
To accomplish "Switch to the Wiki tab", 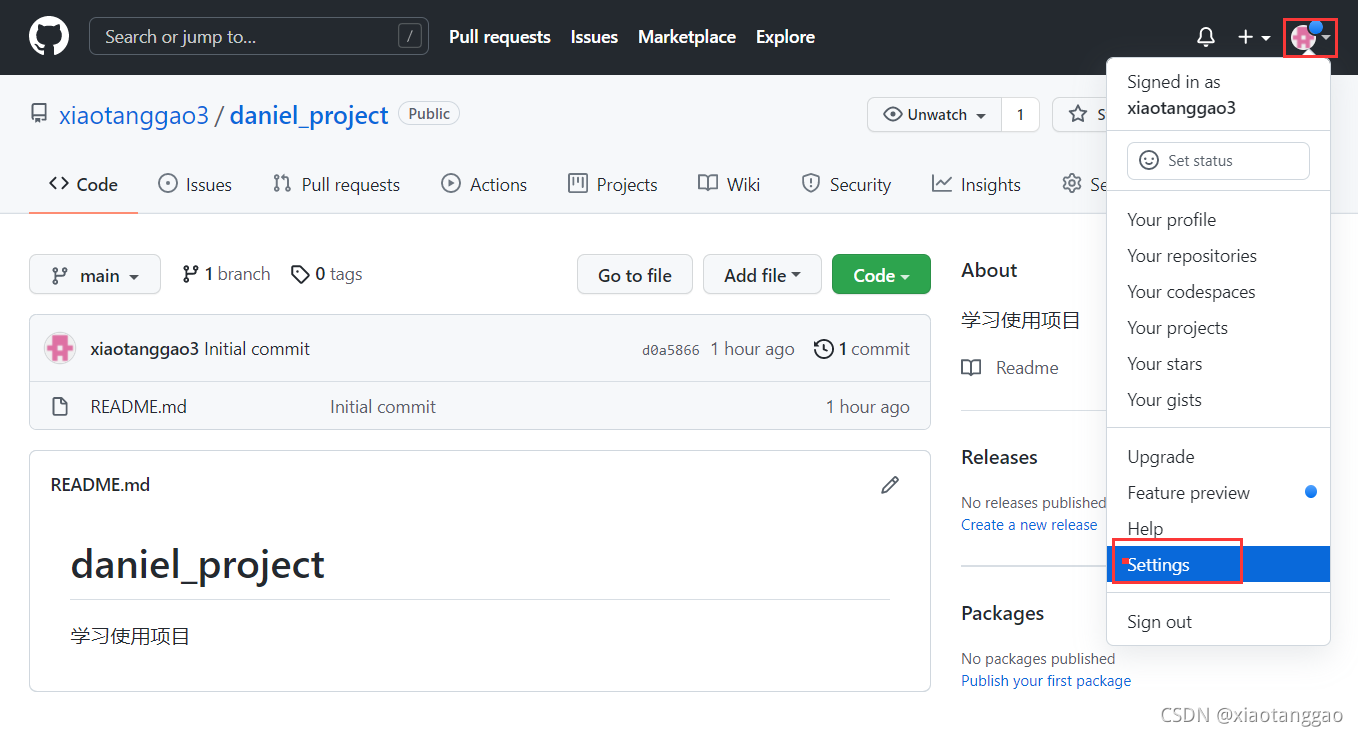I will (x=729, y=184).
